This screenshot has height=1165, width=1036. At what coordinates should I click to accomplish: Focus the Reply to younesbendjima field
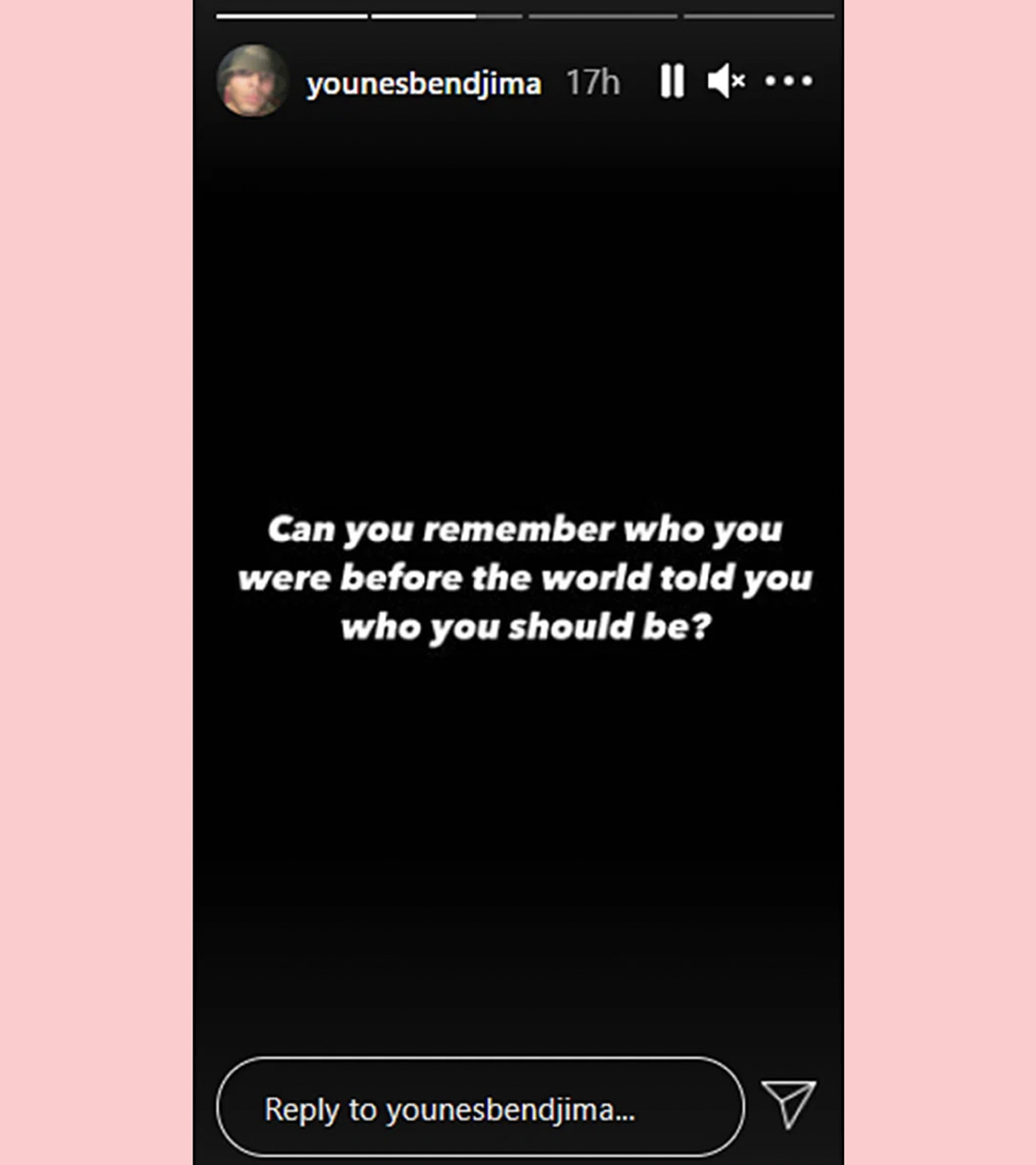pos(480,1106)
